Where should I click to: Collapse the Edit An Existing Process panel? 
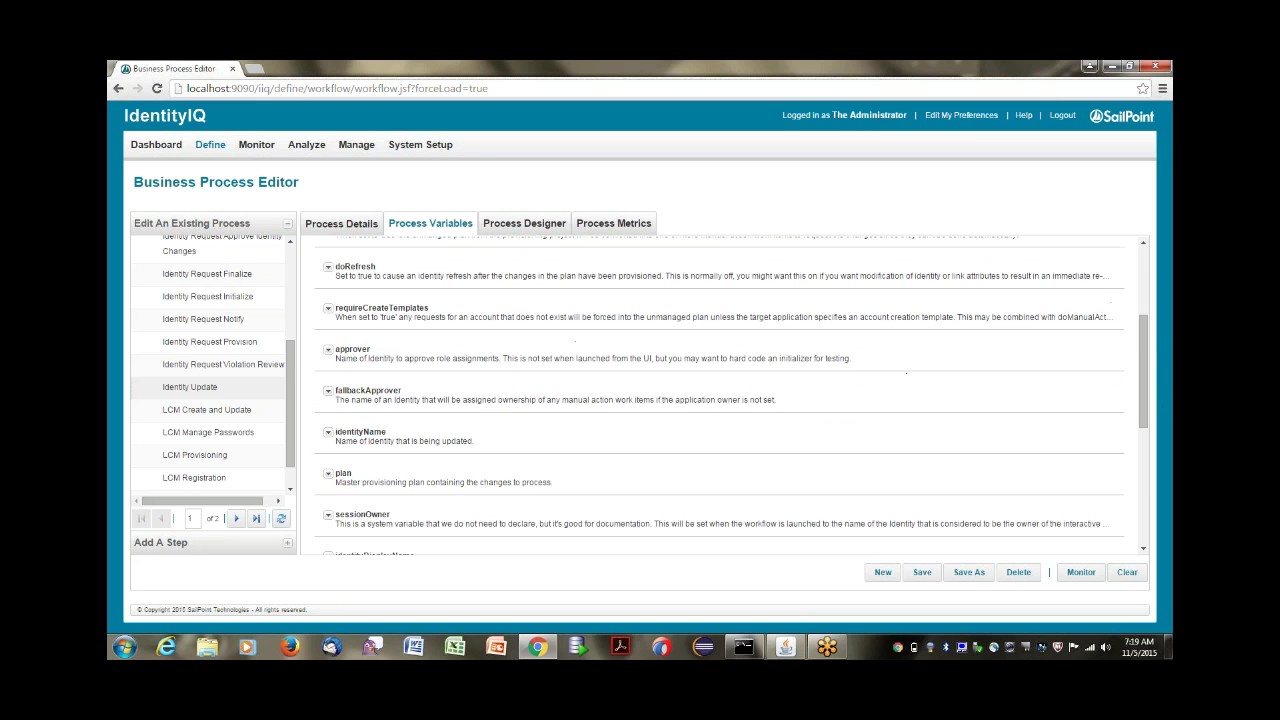tap(288, 224)
